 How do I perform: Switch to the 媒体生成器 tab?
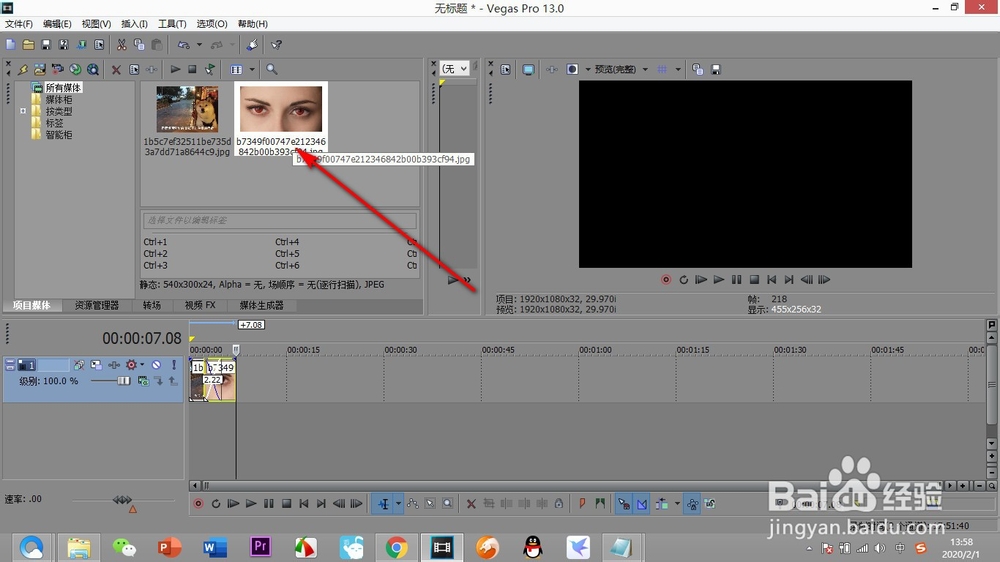point(261,306)
